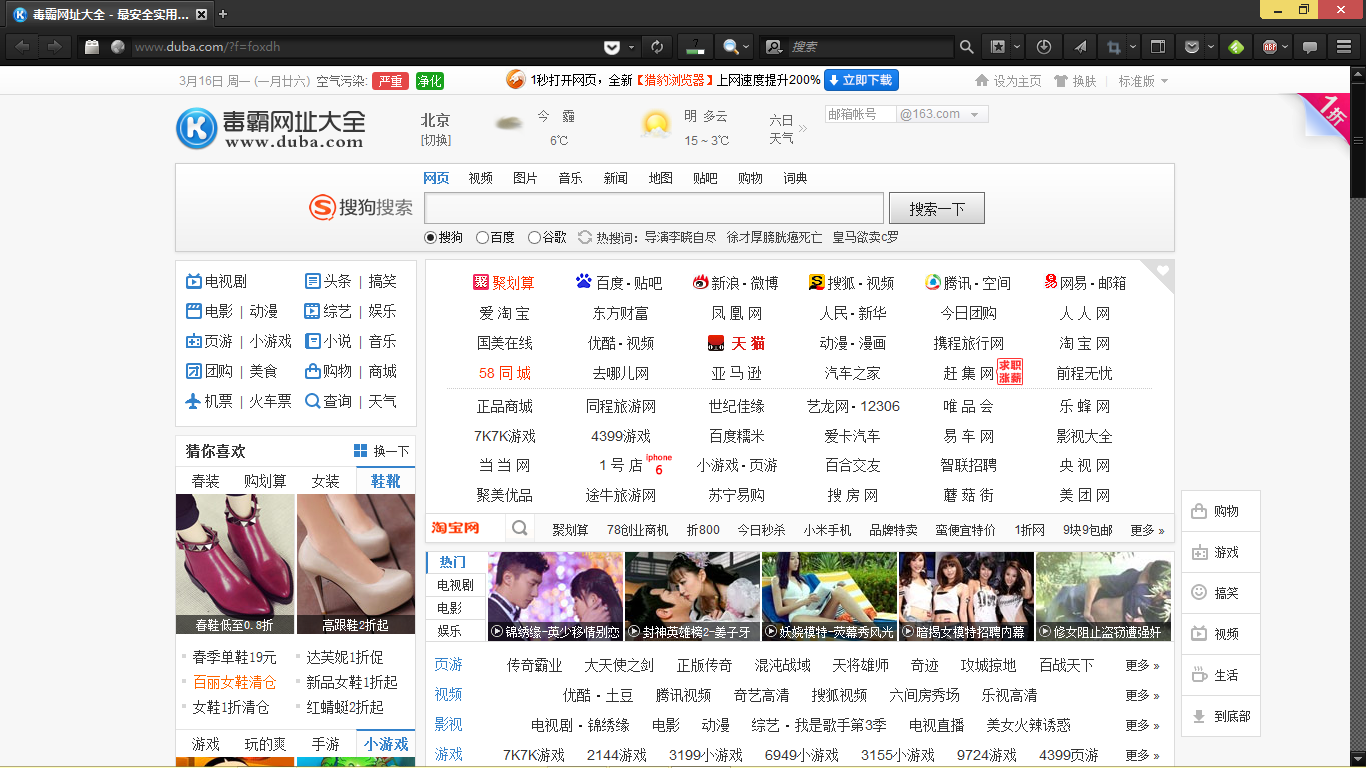Refresh hot search words icon next to 热搜词
1366x768 pixels.
(585, 238)
